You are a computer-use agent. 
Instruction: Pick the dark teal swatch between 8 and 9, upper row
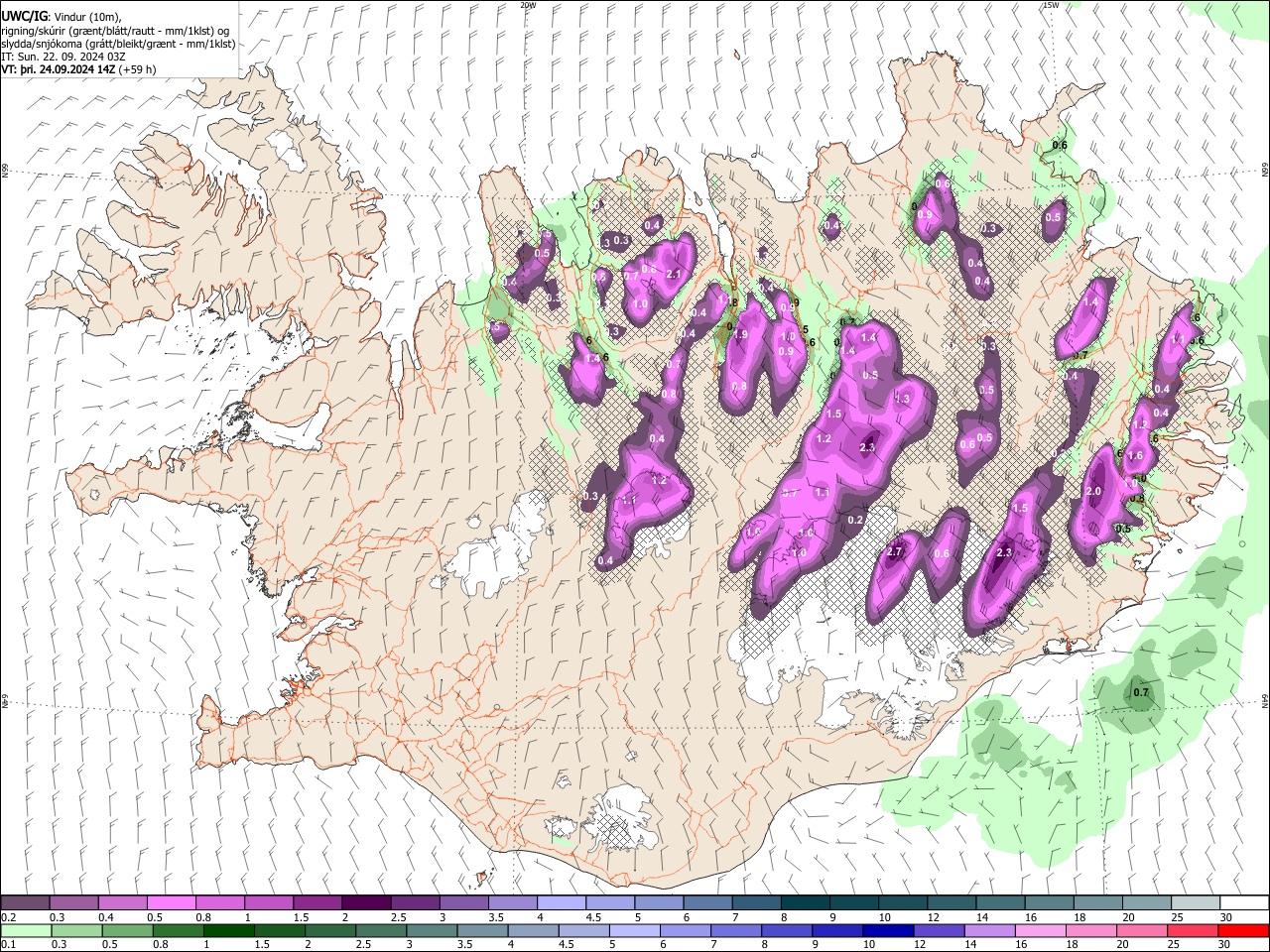point(805,903)
